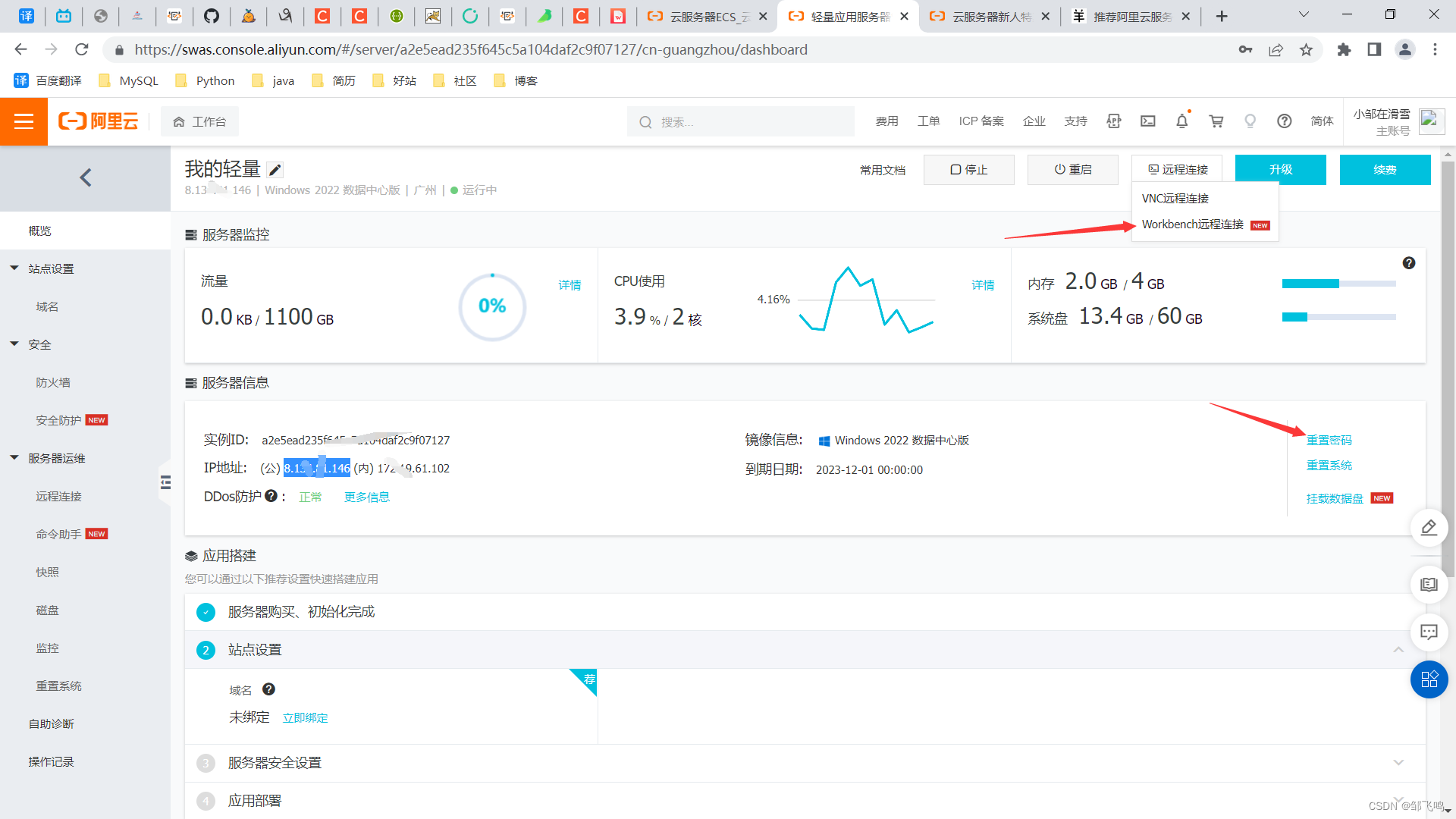Screen dimensions: 1456x819
Task: Toggle the sidebar fold handle
Action: (165, 482)
